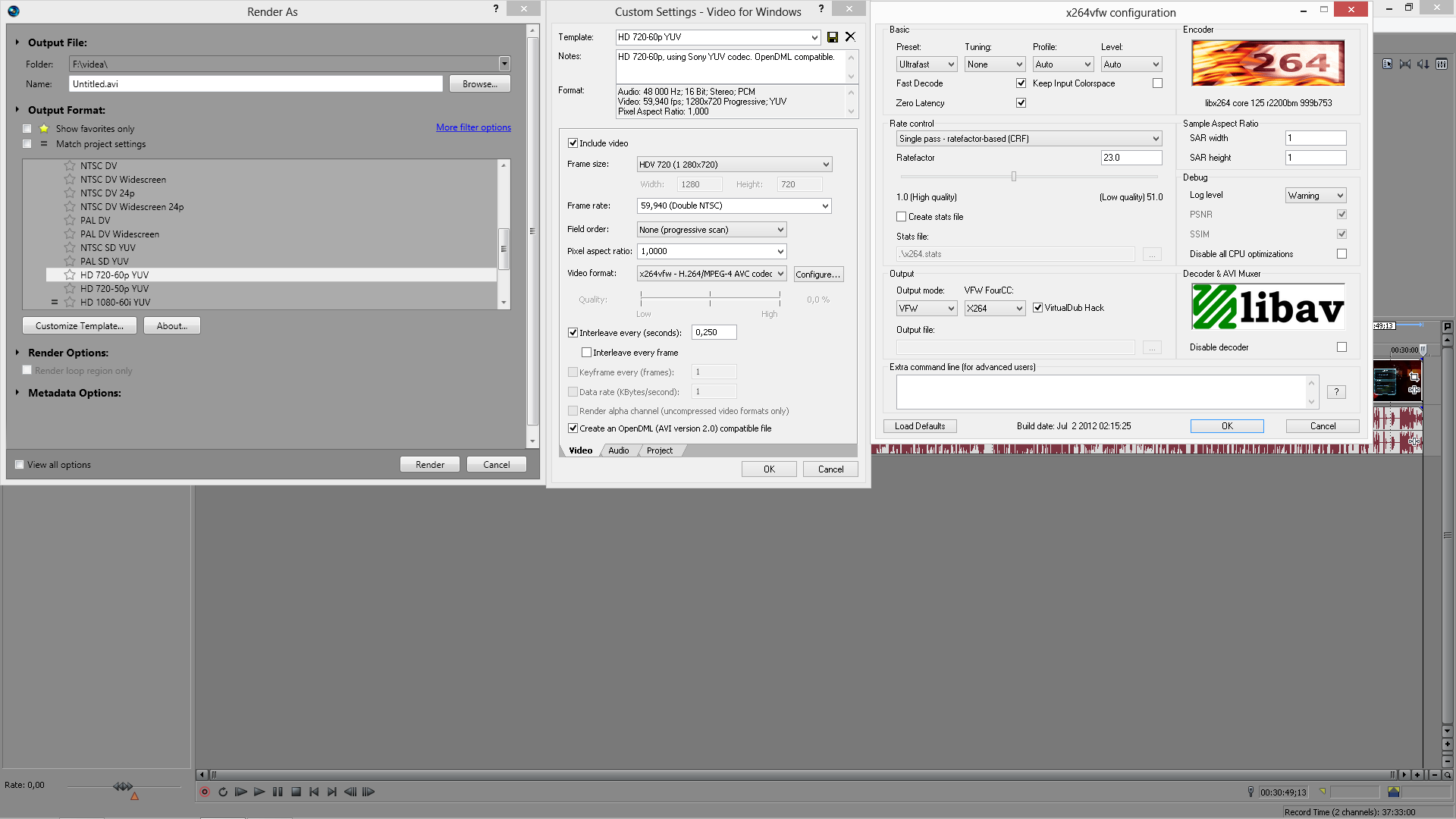Click Play From Start button
The image size is (1456, 819).
[x=241, y=792]
